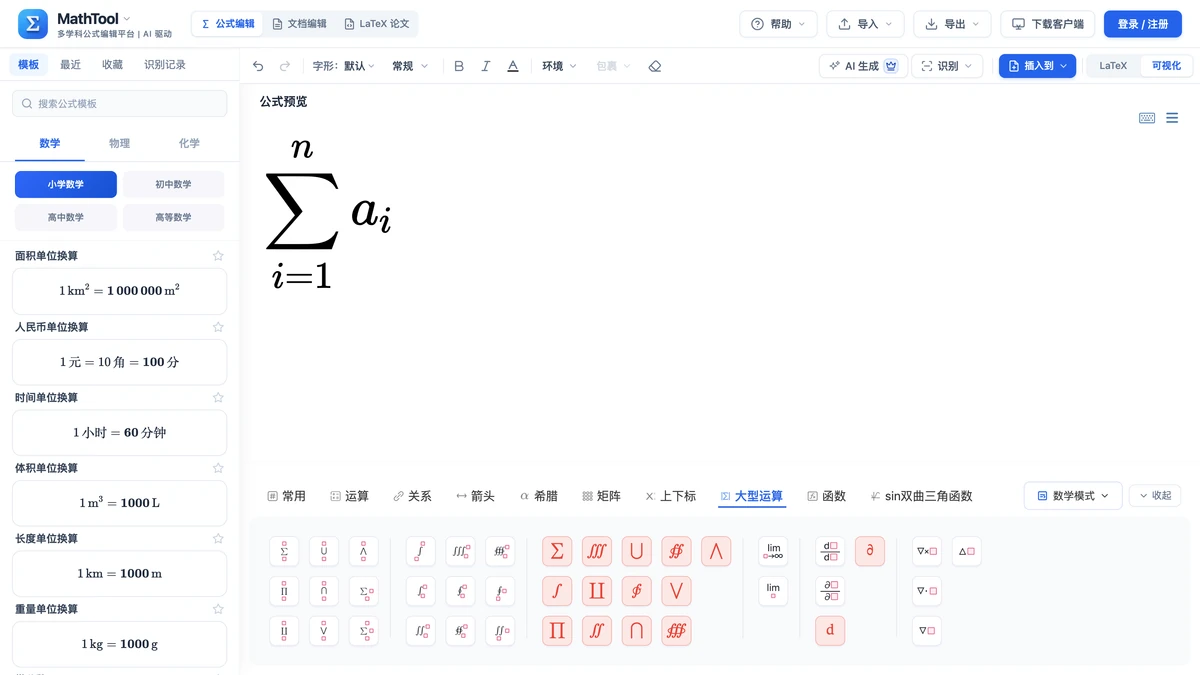Select the 初中数学 level filter

tap(173, 184)
